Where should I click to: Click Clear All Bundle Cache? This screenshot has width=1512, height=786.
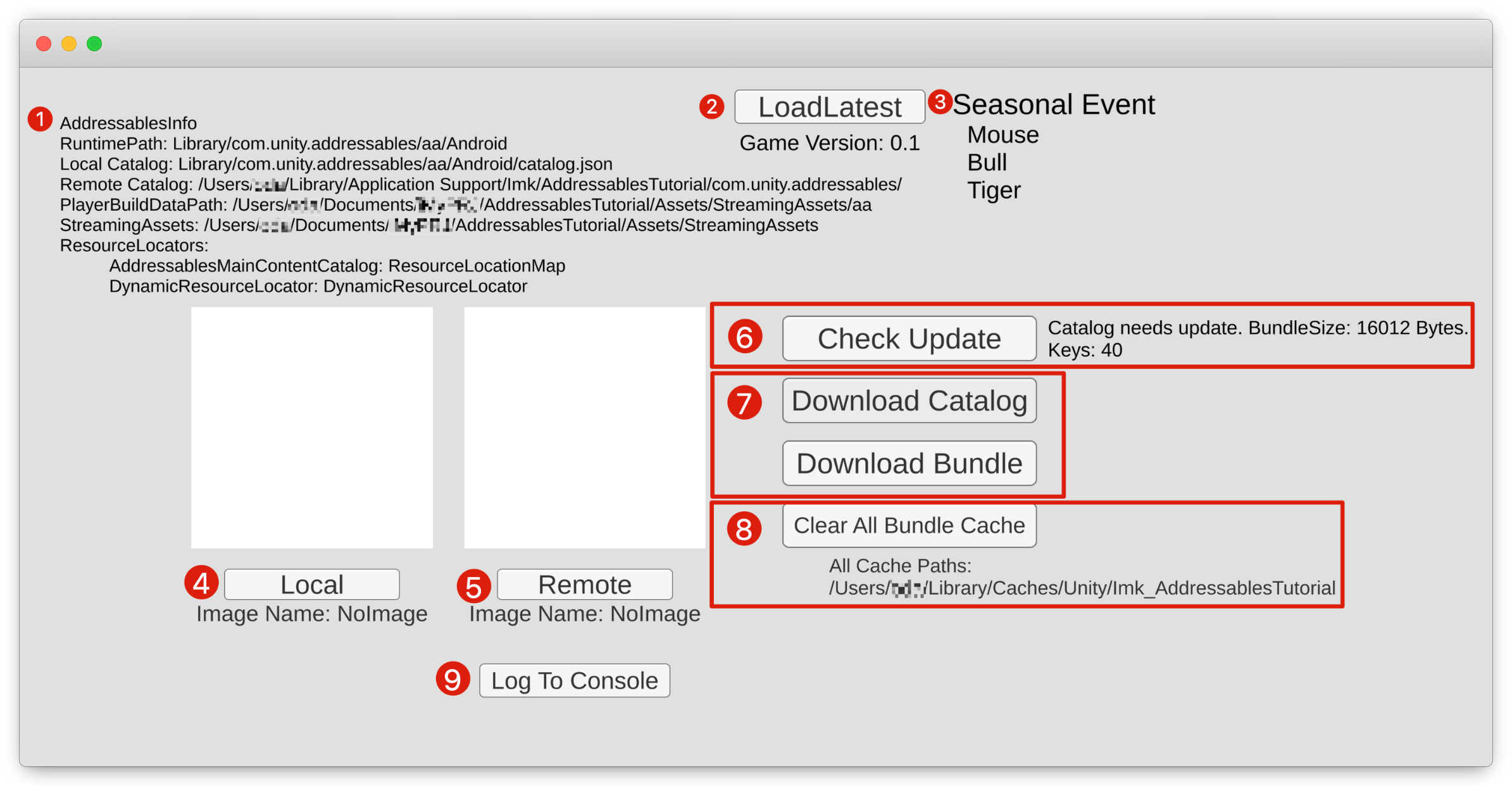909,525
